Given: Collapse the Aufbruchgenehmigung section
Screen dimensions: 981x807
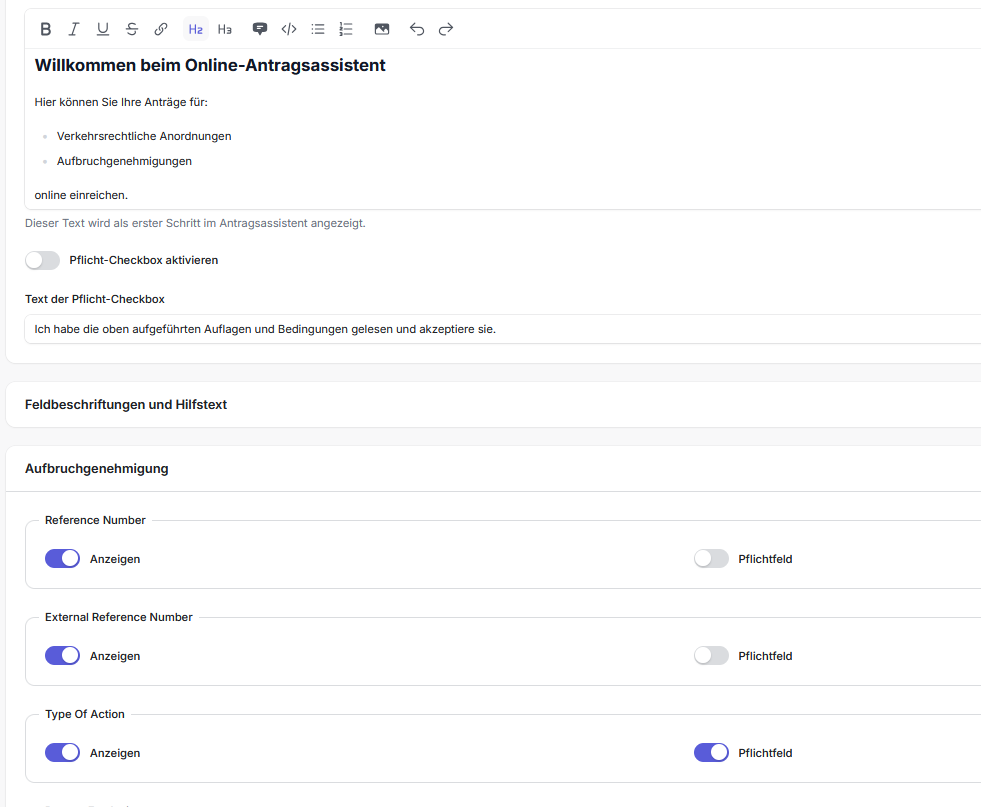Looking at the screenshot, I should tap(98, 468).
